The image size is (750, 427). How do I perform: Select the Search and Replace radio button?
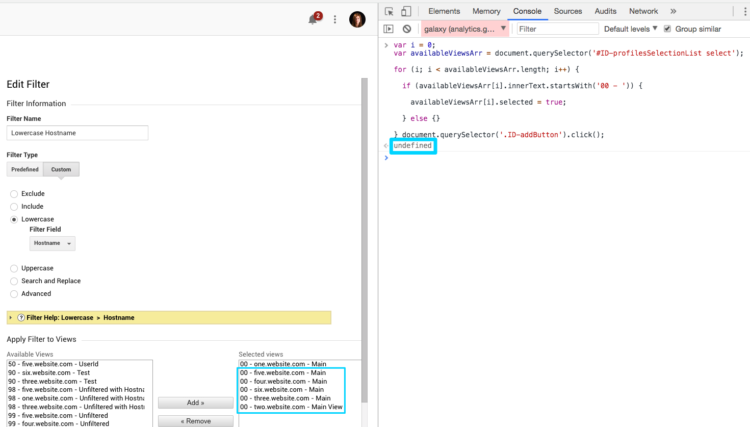click(x=14, y=281)
